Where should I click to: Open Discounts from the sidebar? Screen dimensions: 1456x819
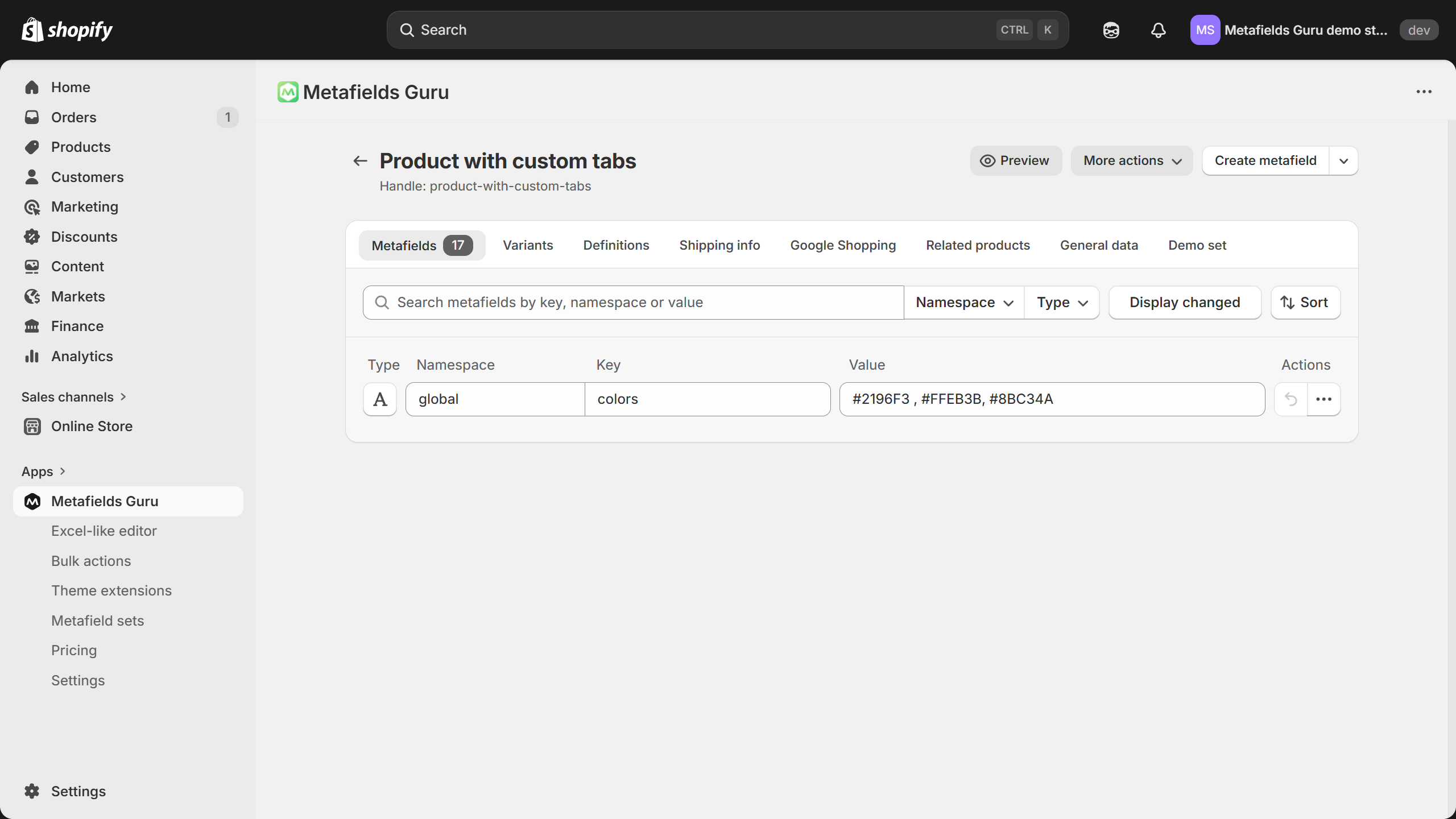84,237
